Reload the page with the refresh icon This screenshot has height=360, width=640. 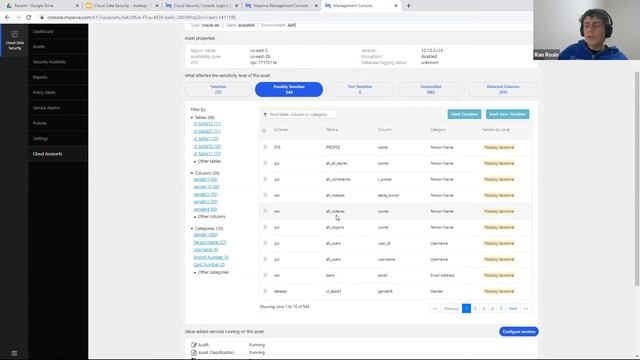pyautogui.click(x=29, y=17)
